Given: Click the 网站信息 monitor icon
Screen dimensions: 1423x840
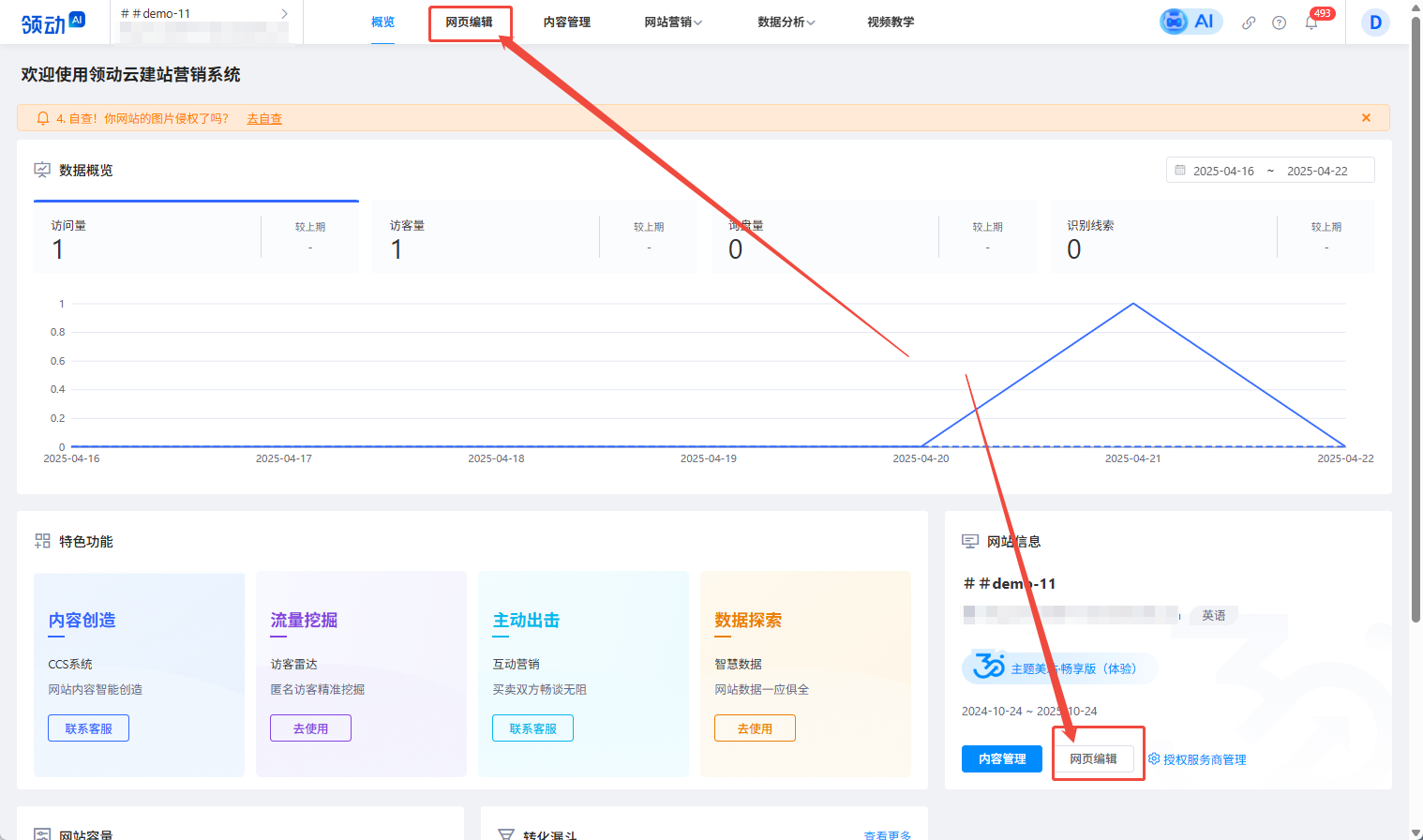Looking at the screenshot, I should click(x=970, y=540).
